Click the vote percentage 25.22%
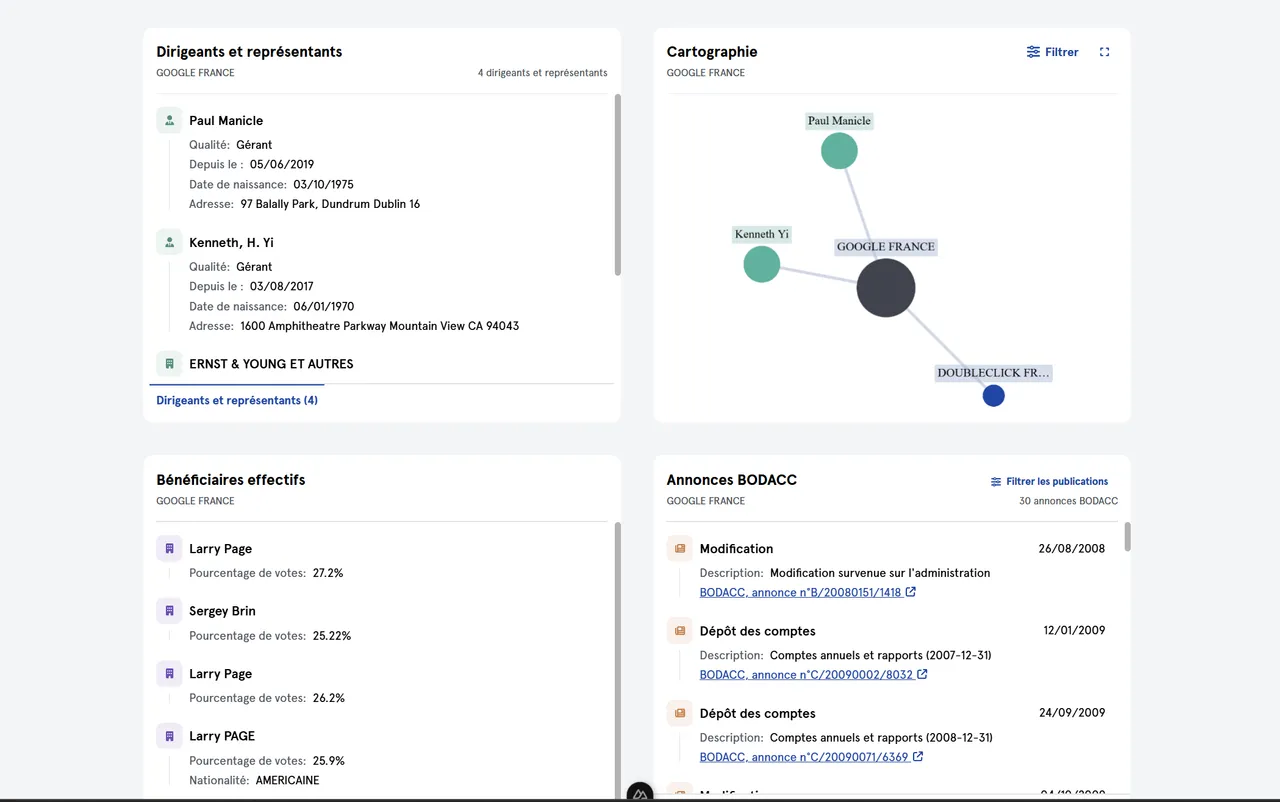The height and width of the screenshot is (802, 1280). (x=332, y=636)
